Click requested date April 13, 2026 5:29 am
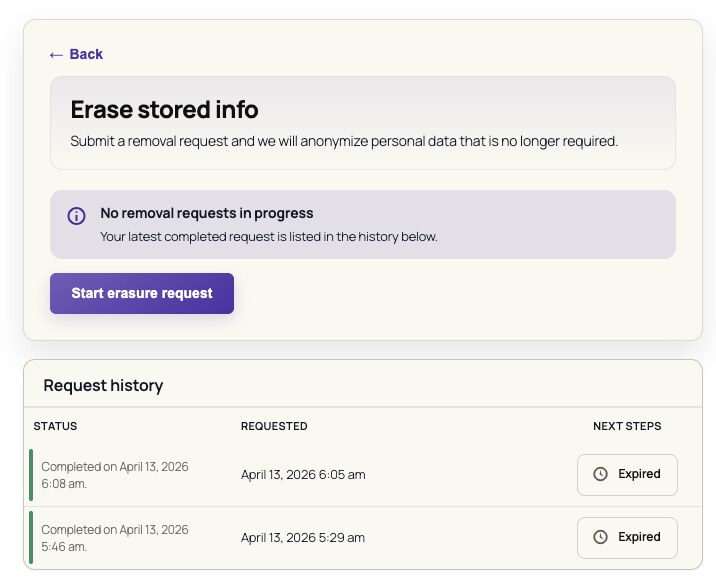 (303, 538)
